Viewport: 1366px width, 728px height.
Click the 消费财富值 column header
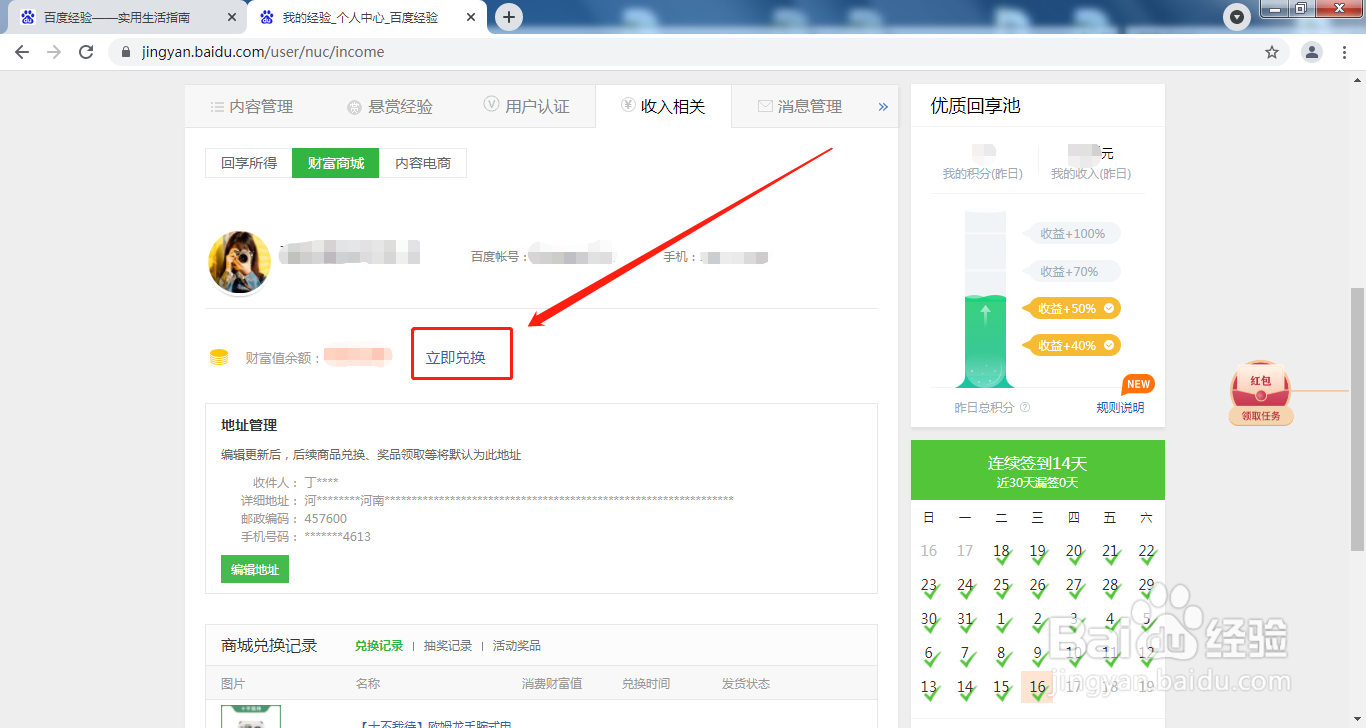(552, 684)
